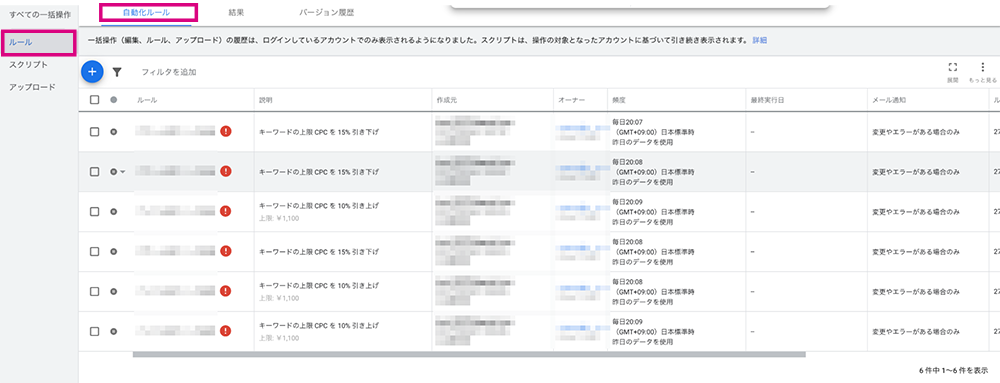Tick checkbox of 20:08 10% 引き上げ rule
1000x383 pixels.
click(94, 291)
